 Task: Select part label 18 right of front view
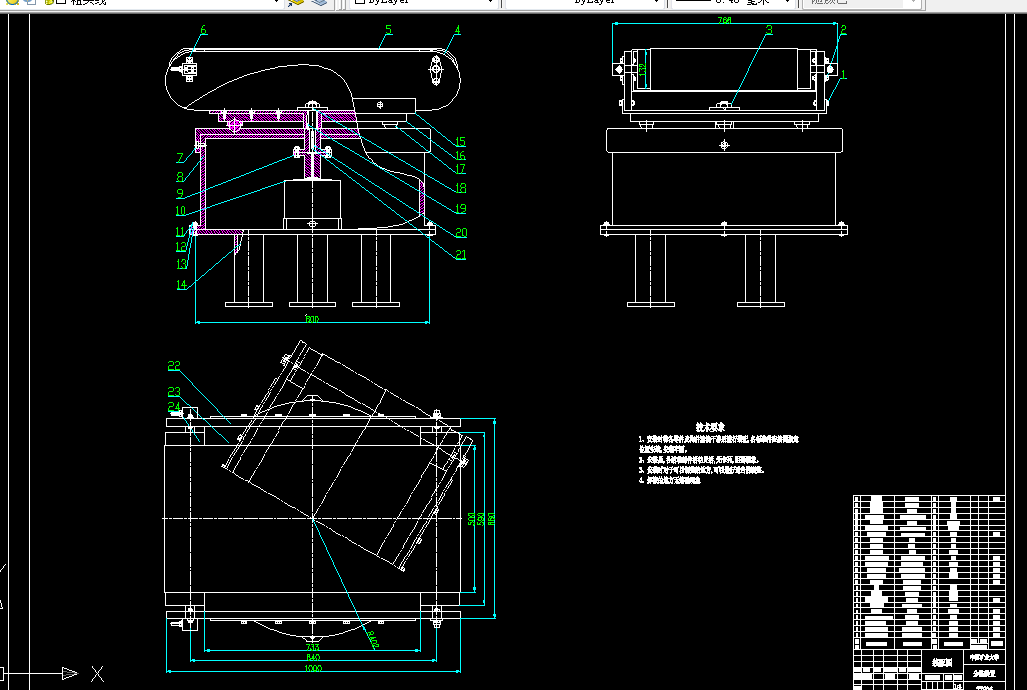pyautogui.click(x=460, y=188)
